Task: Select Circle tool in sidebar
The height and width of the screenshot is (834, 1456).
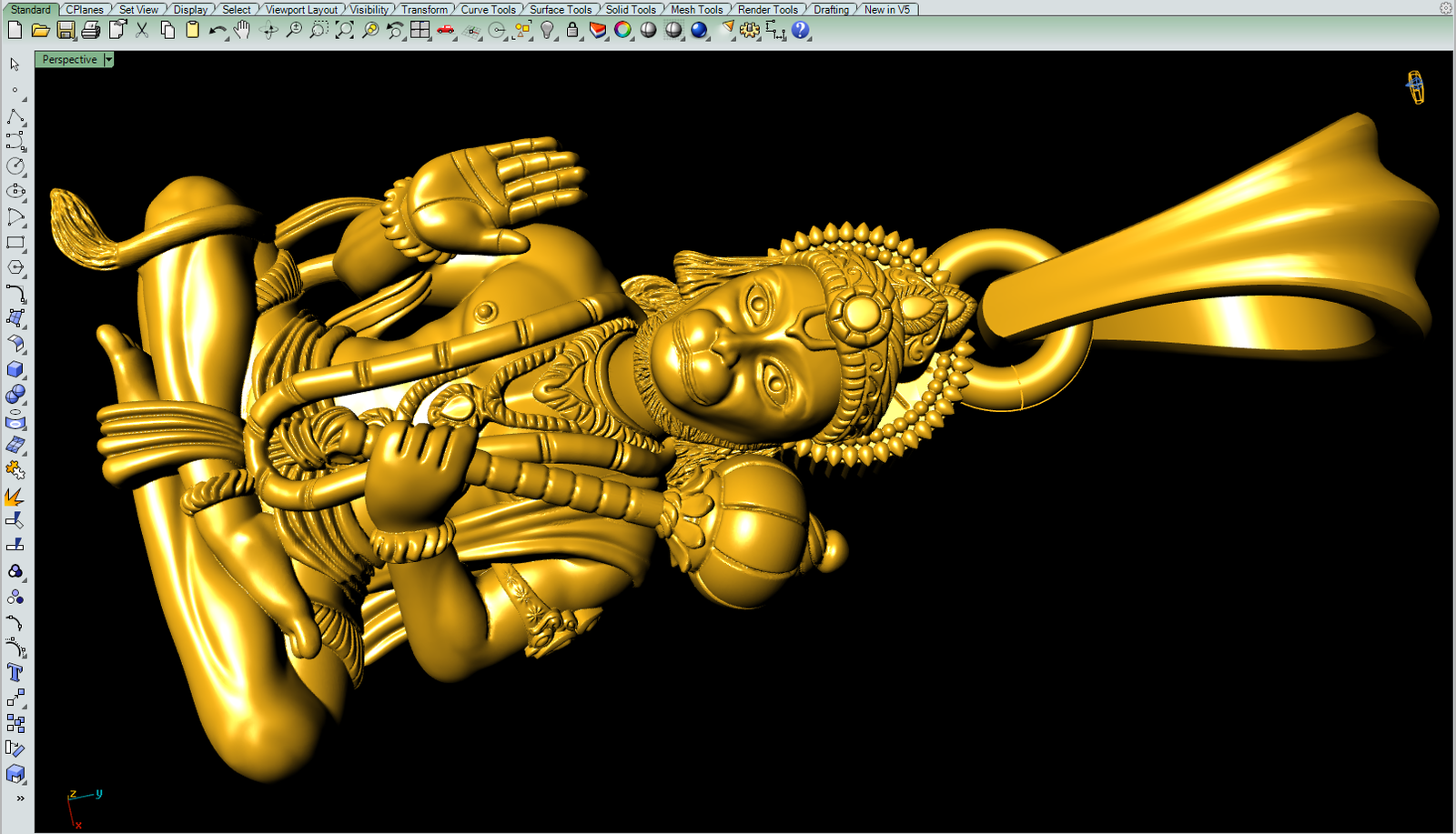Action: pos(15,166)
